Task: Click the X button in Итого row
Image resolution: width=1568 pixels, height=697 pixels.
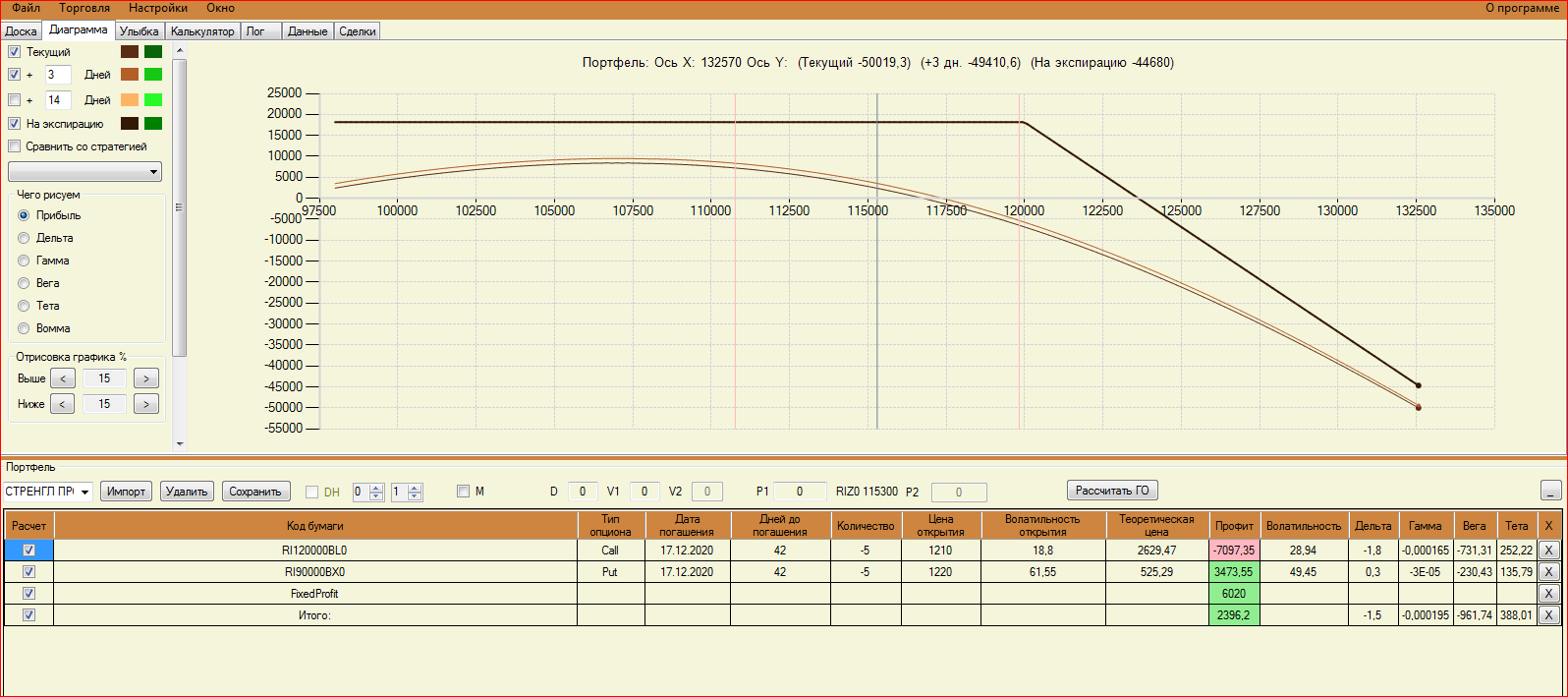Action: point(1548,615)
